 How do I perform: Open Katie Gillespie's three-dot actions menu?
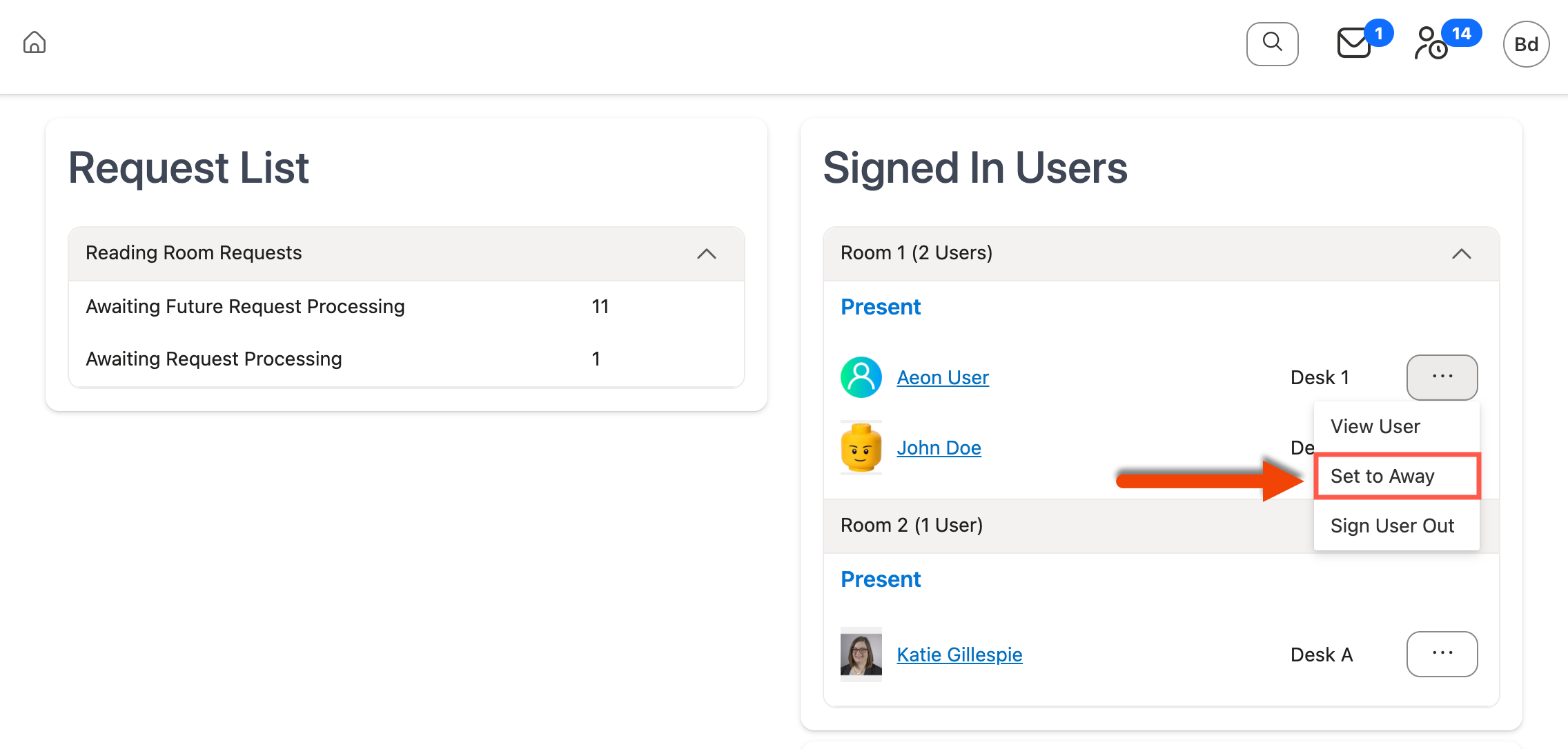1442,654
